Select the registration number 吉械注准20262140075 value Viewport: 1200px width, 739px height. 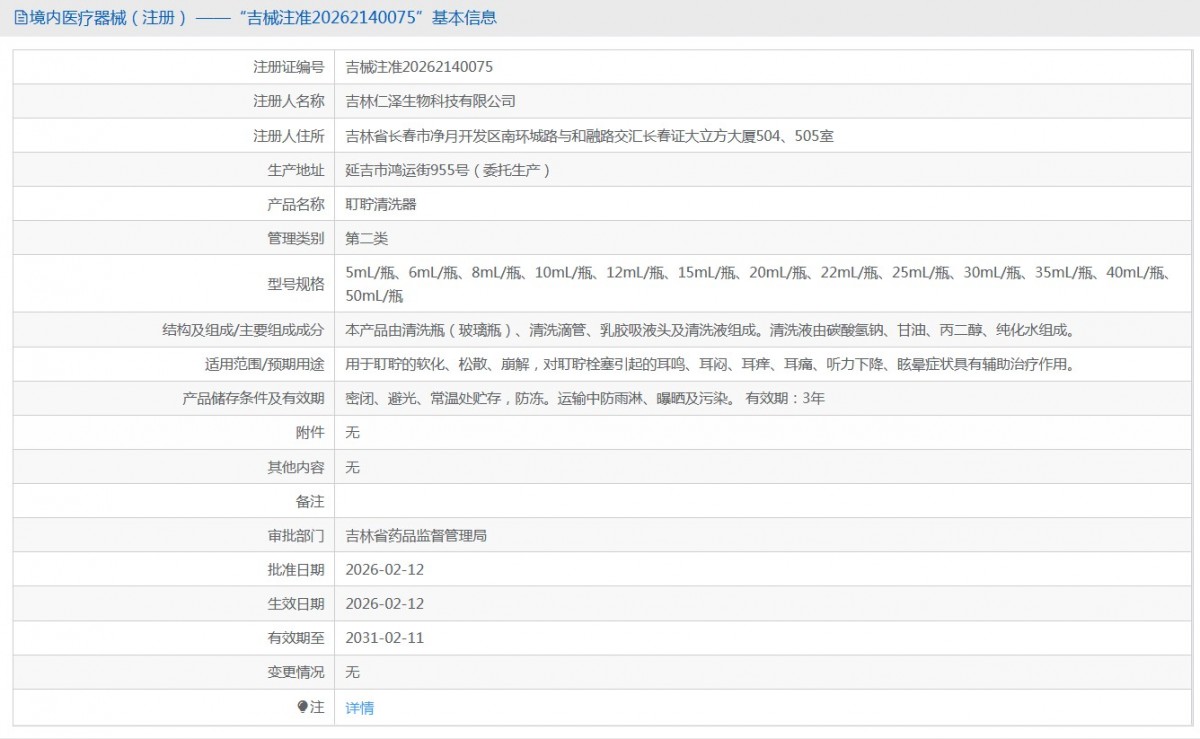(419, 67)
